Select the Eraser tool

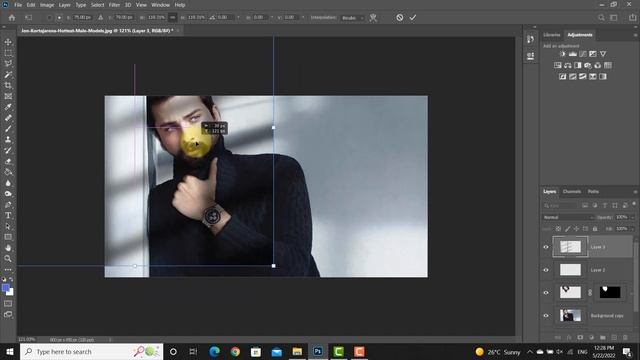coord(8,161)
